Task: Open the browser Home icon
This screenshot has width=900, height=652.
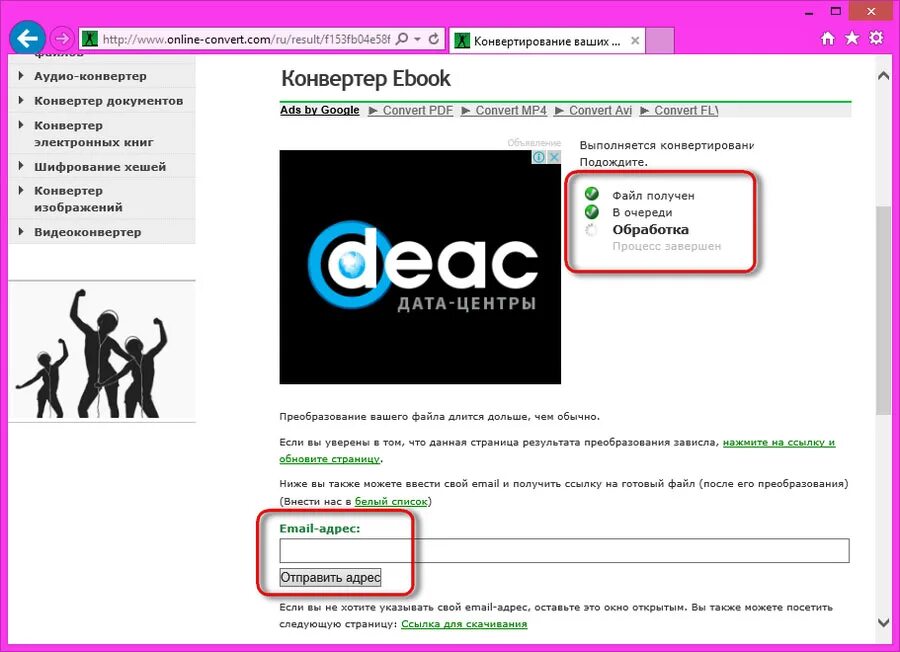Action: (x=828, y=38)
